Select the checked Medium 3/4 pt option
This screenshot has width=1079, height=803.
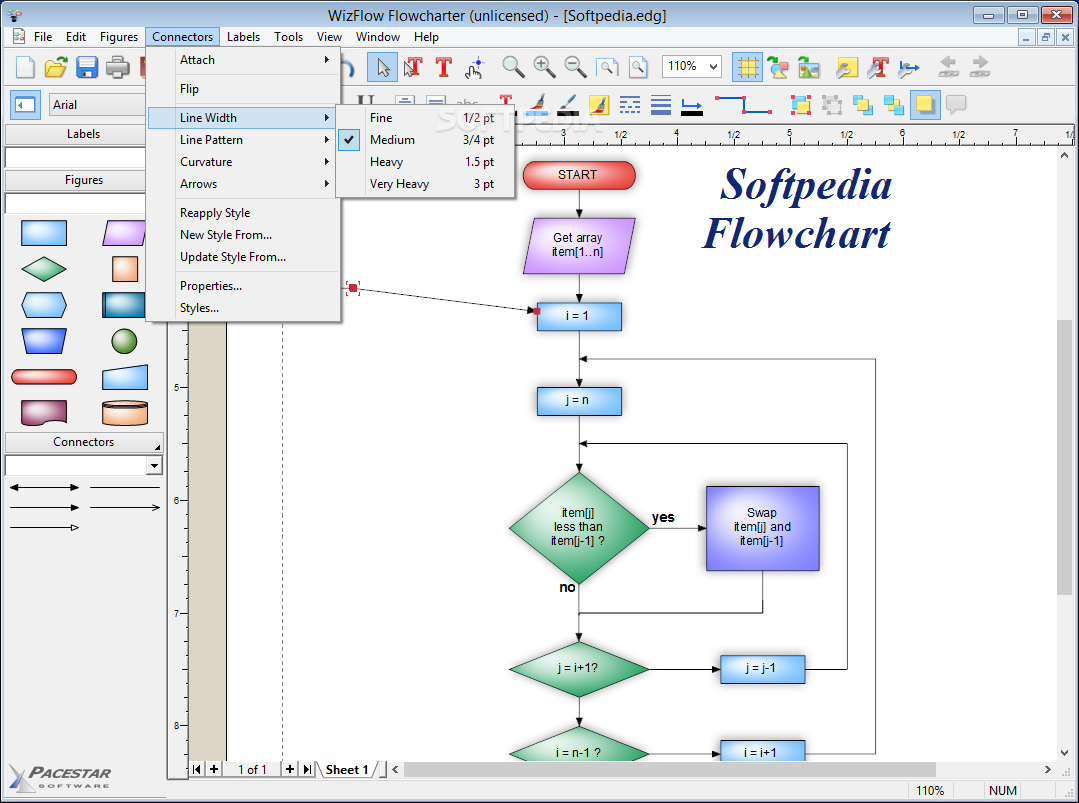point(425,140)
